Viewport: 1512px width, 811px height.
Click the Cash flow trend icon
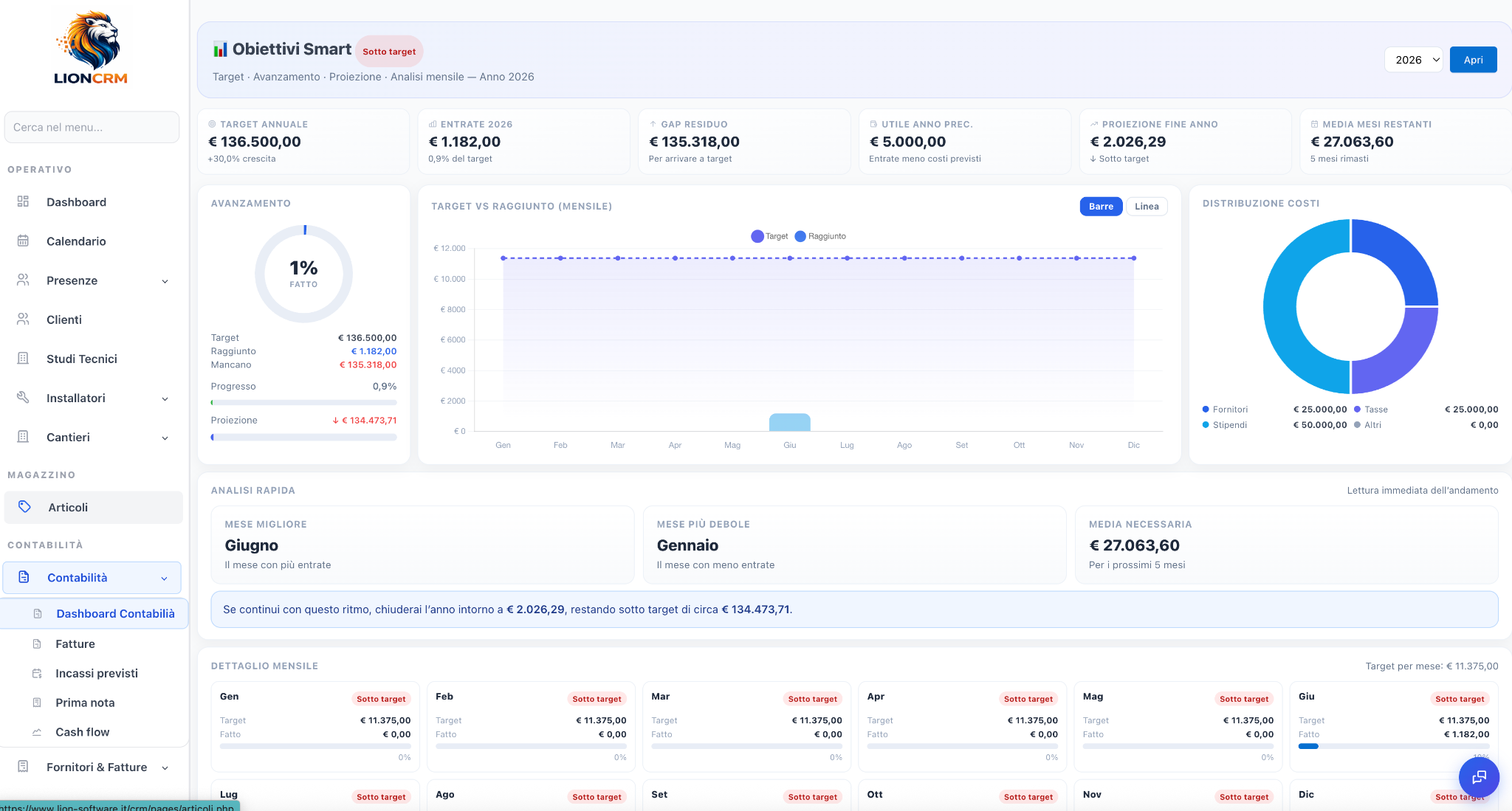[x=37, y=732]
